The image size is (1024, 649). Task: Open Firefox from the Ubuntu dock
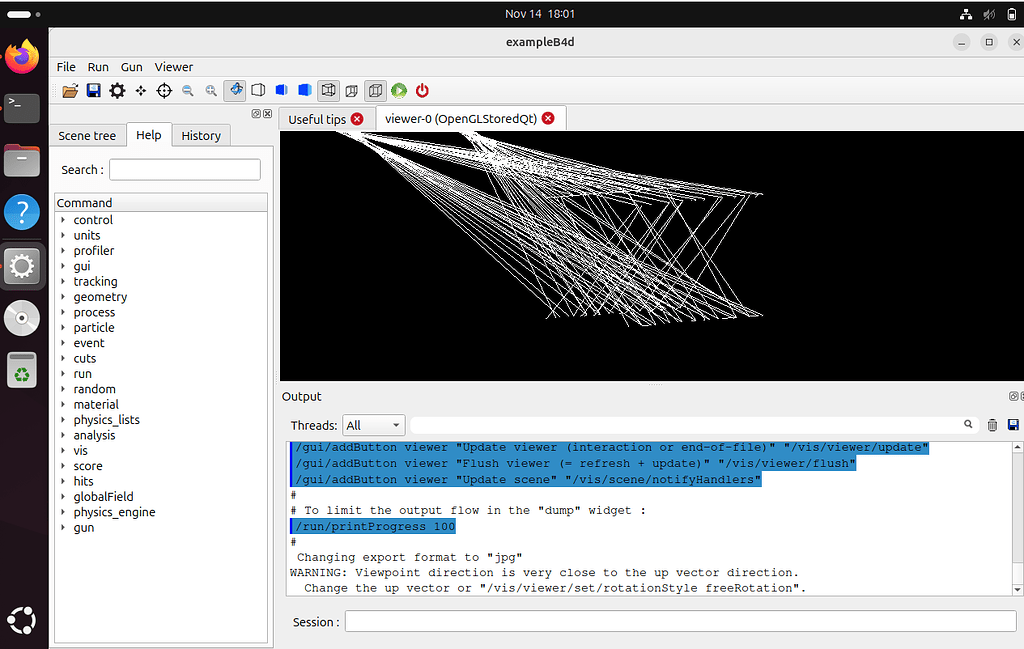pos(22,56)
